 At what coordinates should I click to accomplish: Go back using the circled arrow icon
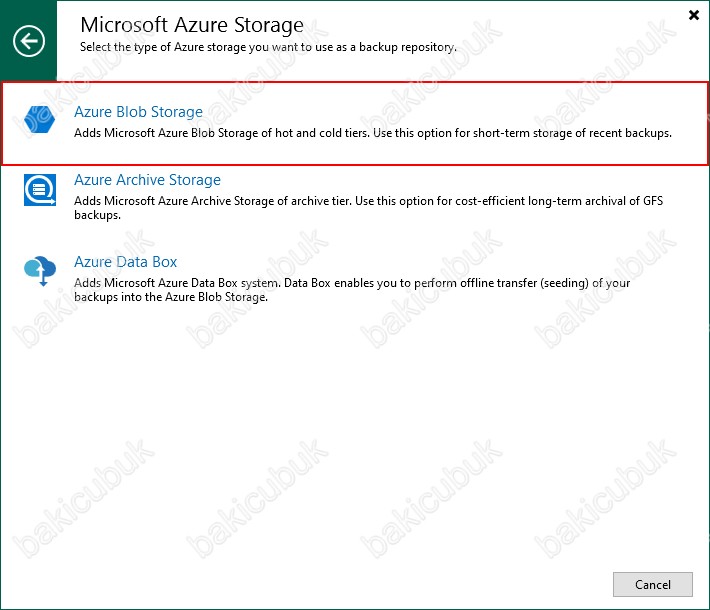coord(29,41)
